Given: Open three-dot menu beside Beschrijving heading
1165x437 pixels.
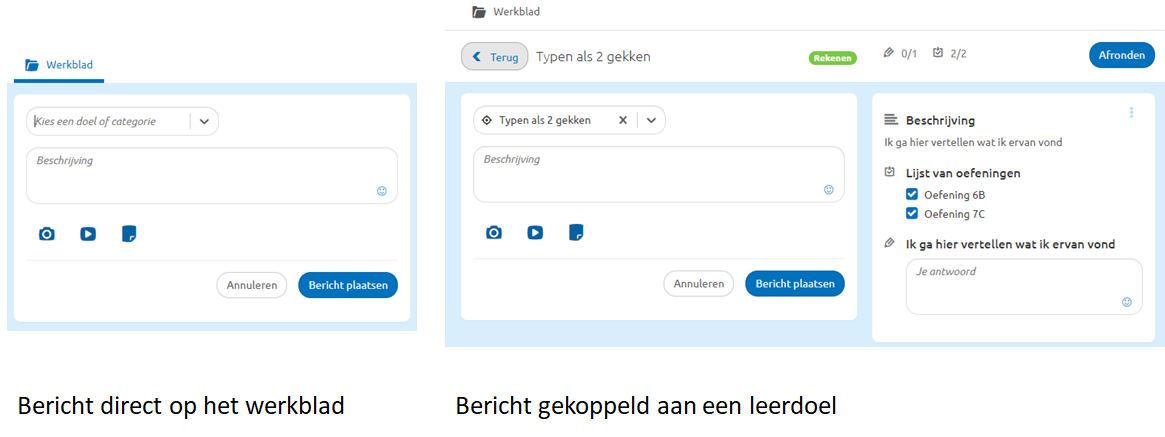Looking at the screenshot, I should (x=1131, y=113).
